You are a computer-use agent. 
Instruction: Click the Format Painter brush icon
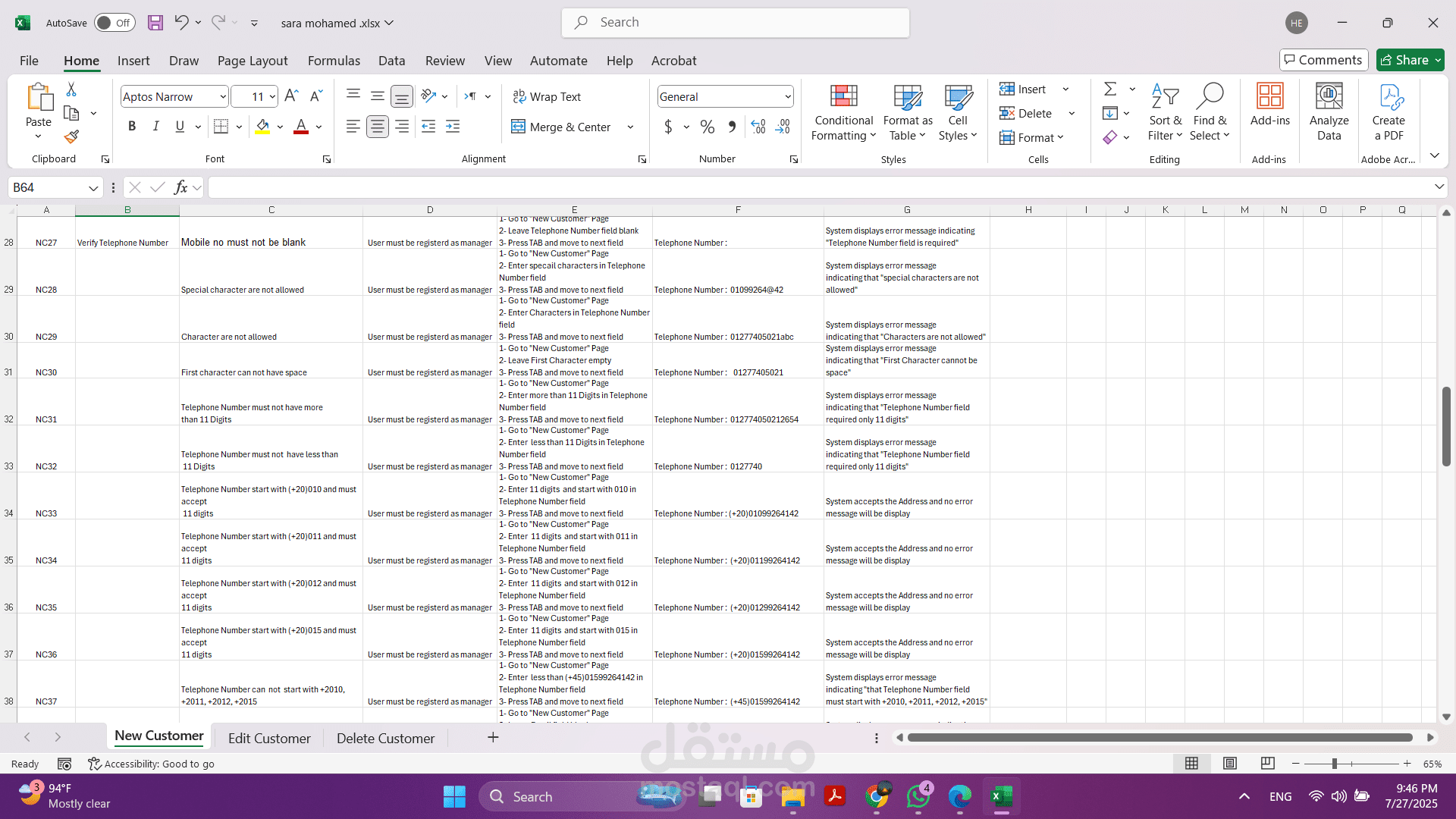click(x=71, y=137)
